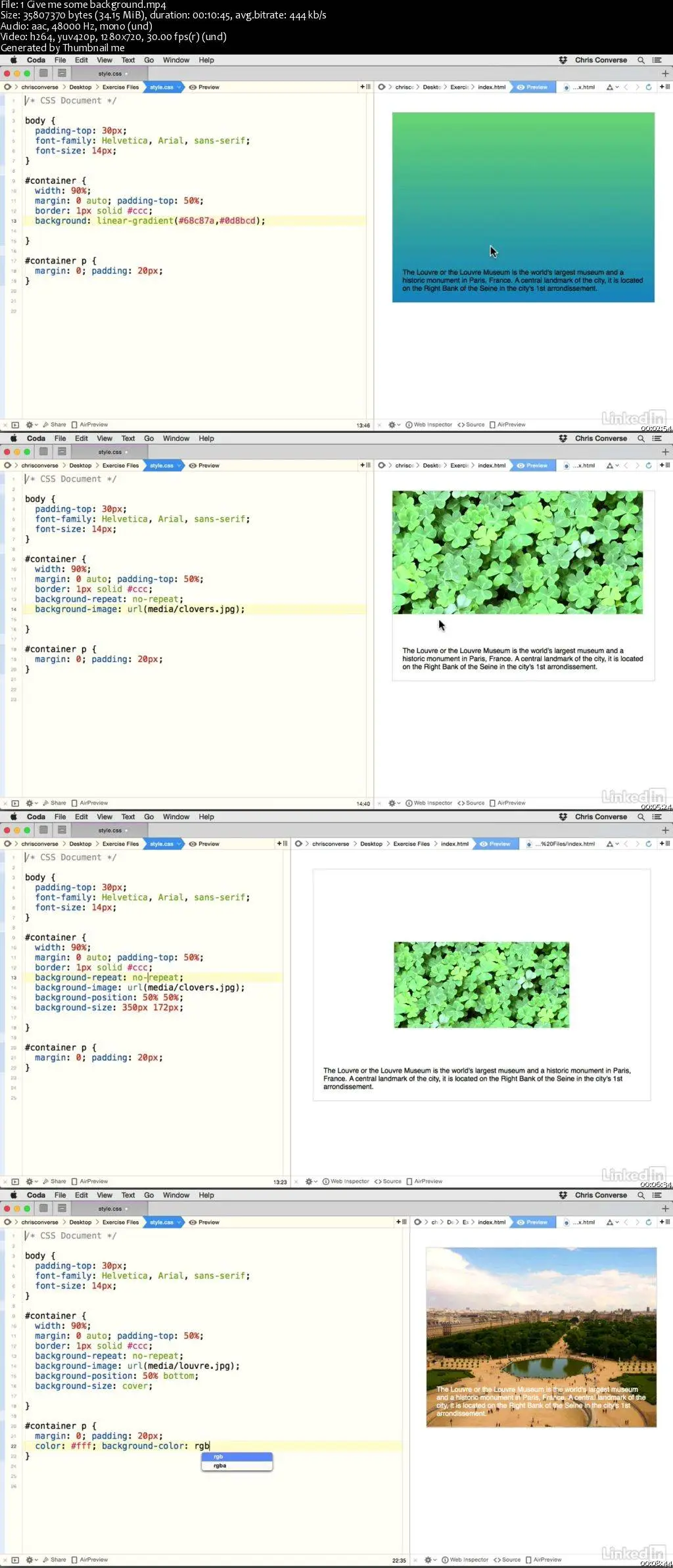Open Web Inspector in the gradient frame

429,425
